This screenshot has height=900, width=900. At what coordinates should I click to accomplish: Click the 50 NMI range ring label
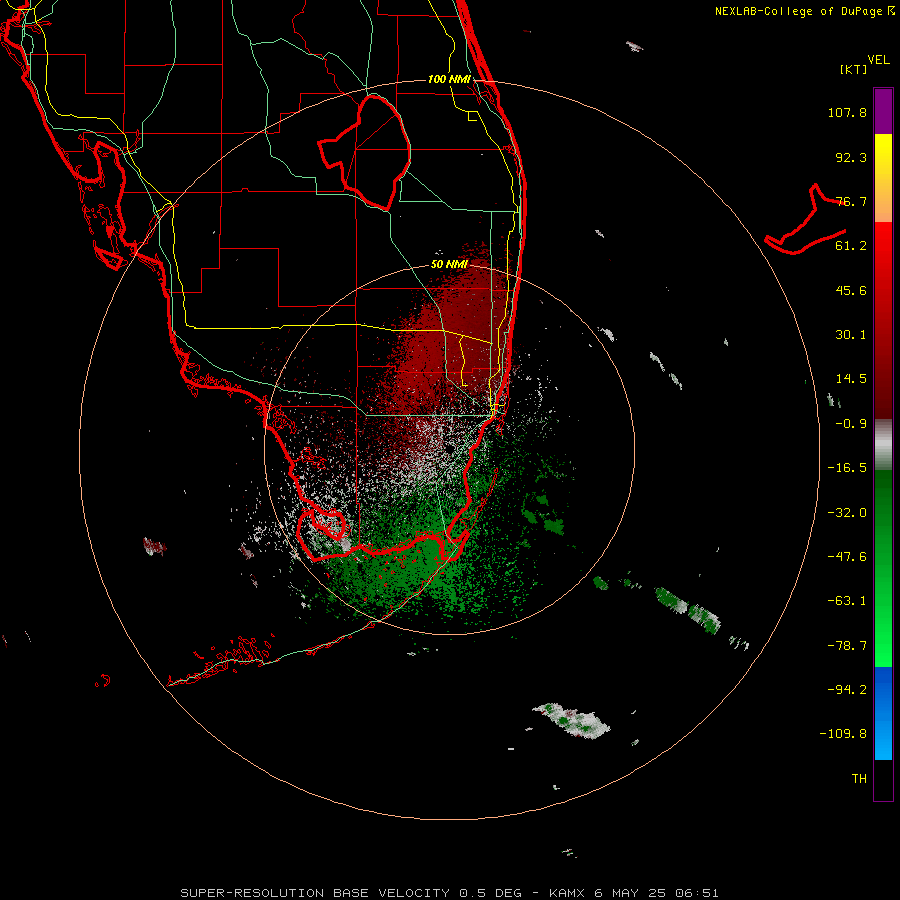(x=449, y=265)
